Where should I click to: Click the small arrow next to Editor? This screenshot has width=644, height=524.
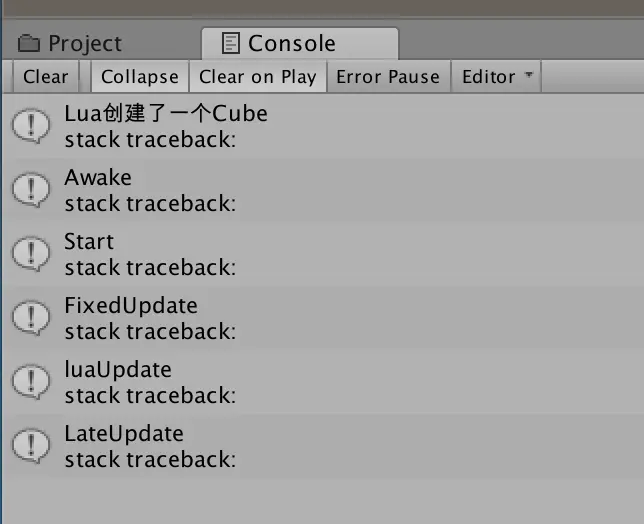click(529, 75)
